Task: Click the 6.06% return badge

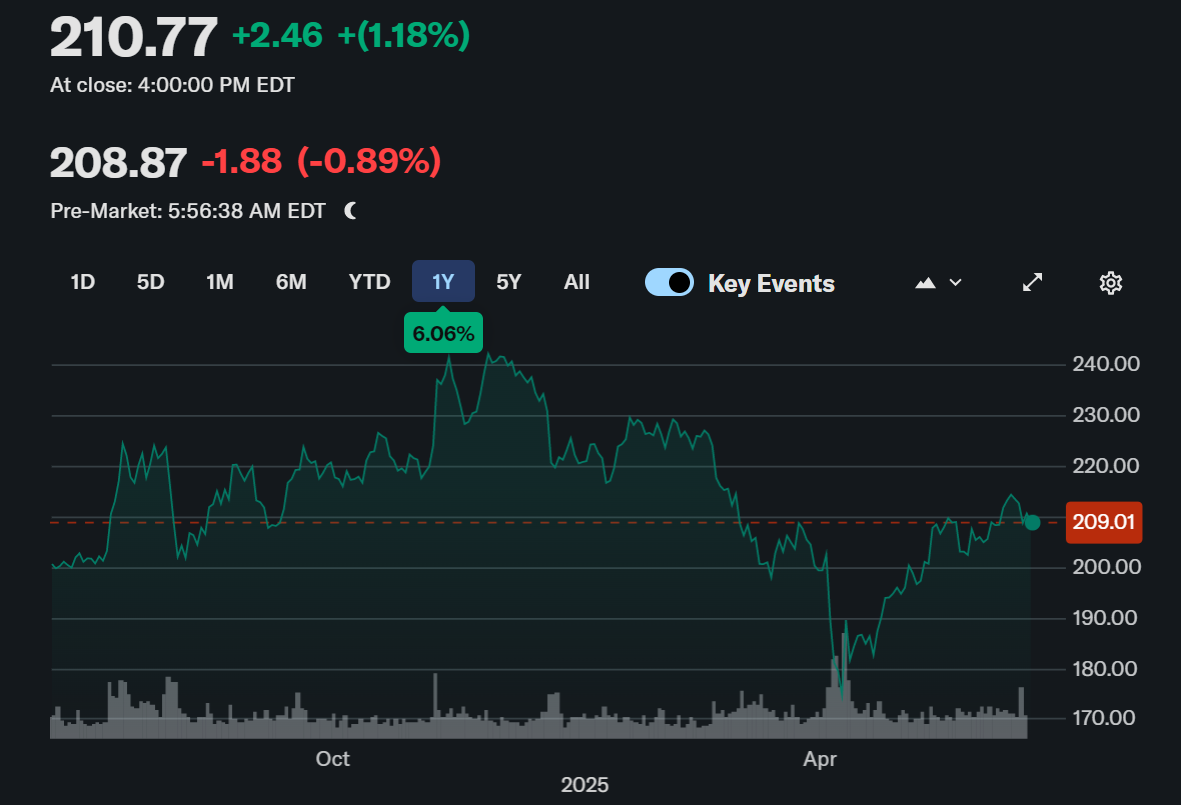Action: click(x=443, y=333)
